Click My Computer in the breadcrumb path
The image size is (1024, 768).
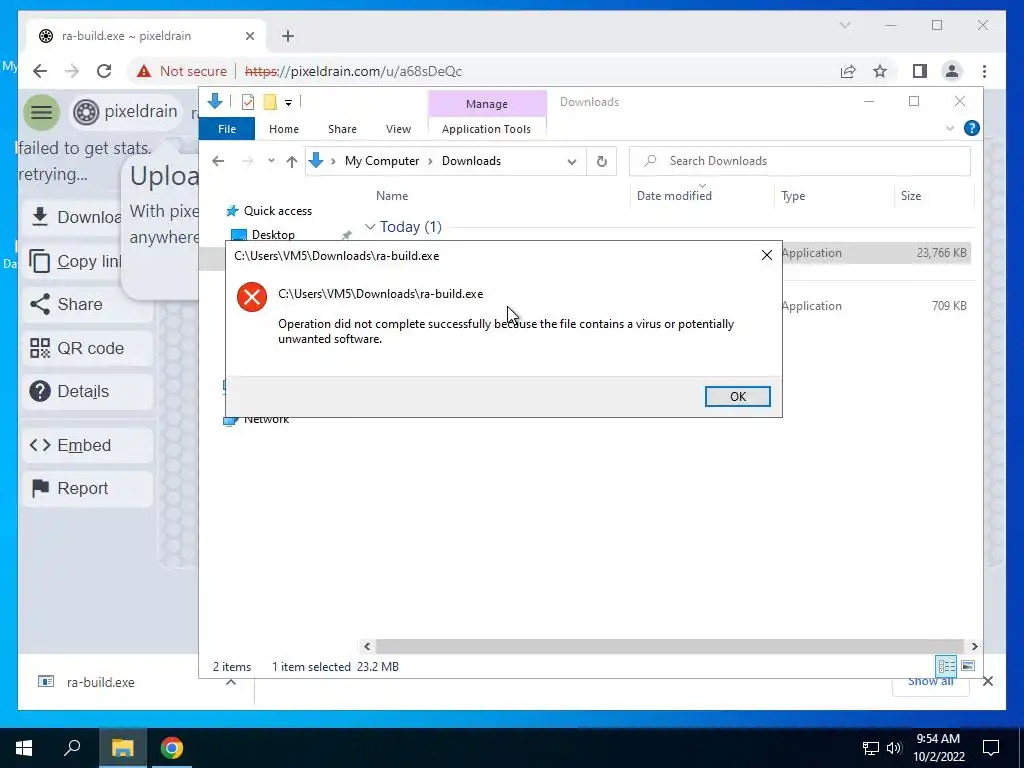pyautogui.click(x=382, y=161)
